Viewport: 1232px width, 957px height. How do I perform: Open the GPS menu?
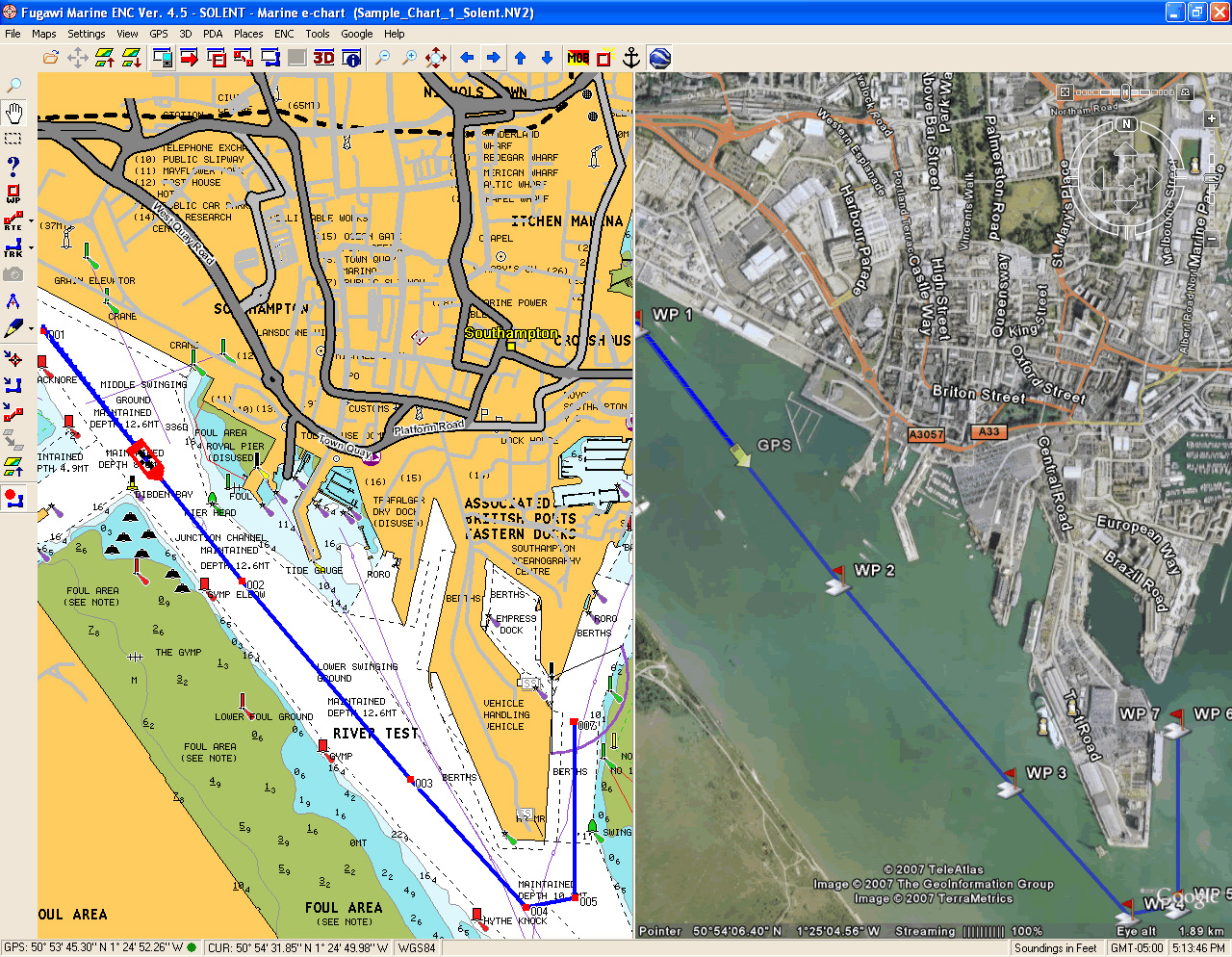159,34
